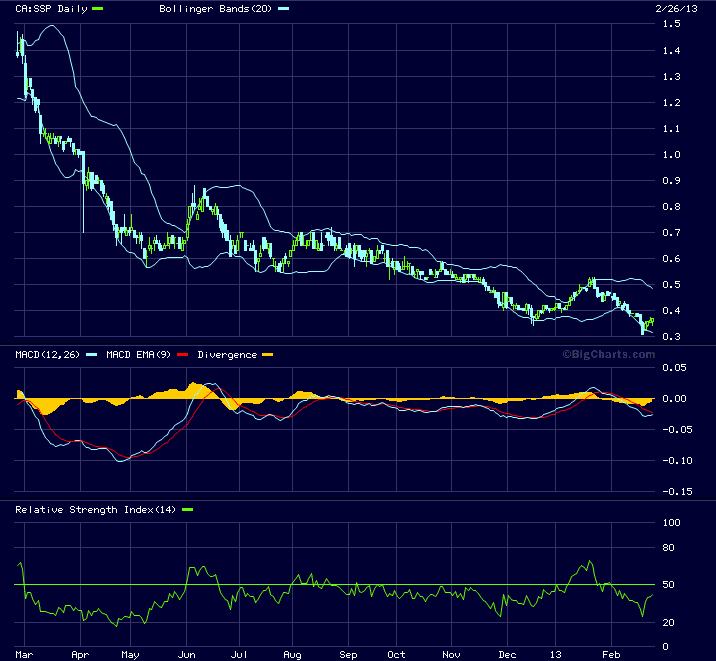Click the red MACD EMA swatch
This screenshot has height=661, width=716.
click(182, 355)
